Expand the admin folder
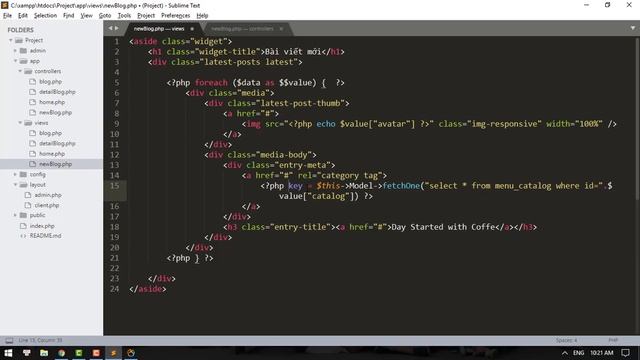This screenshot has height=360, width=640. coord(16,51)
